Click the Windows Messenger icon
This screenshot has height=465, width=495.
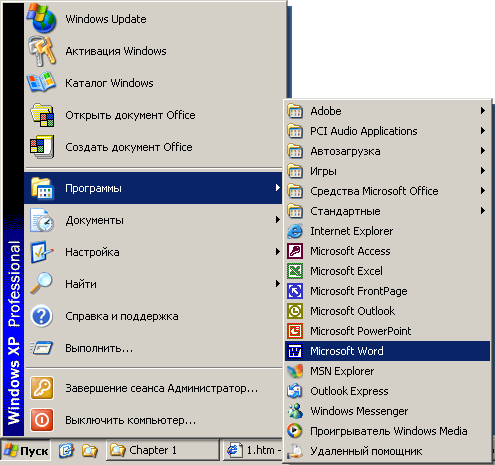pyautogui.click(x=295, y=411)
